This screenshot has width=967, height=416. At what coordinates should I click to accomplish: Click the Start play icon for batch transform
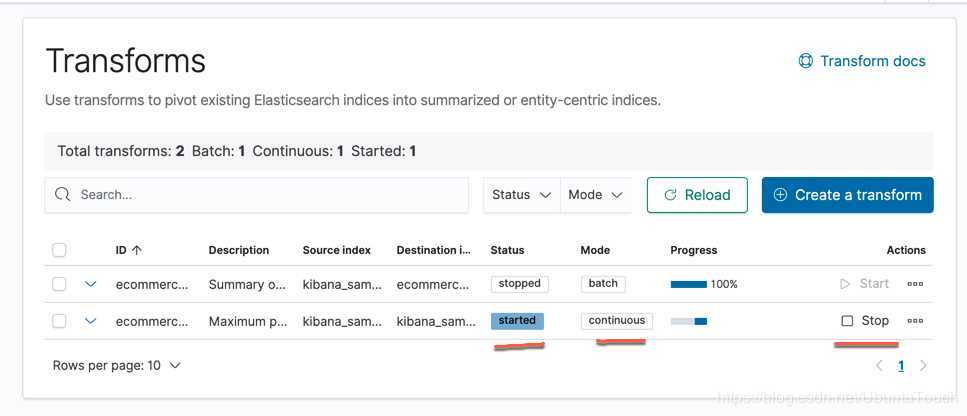point(846,284)
